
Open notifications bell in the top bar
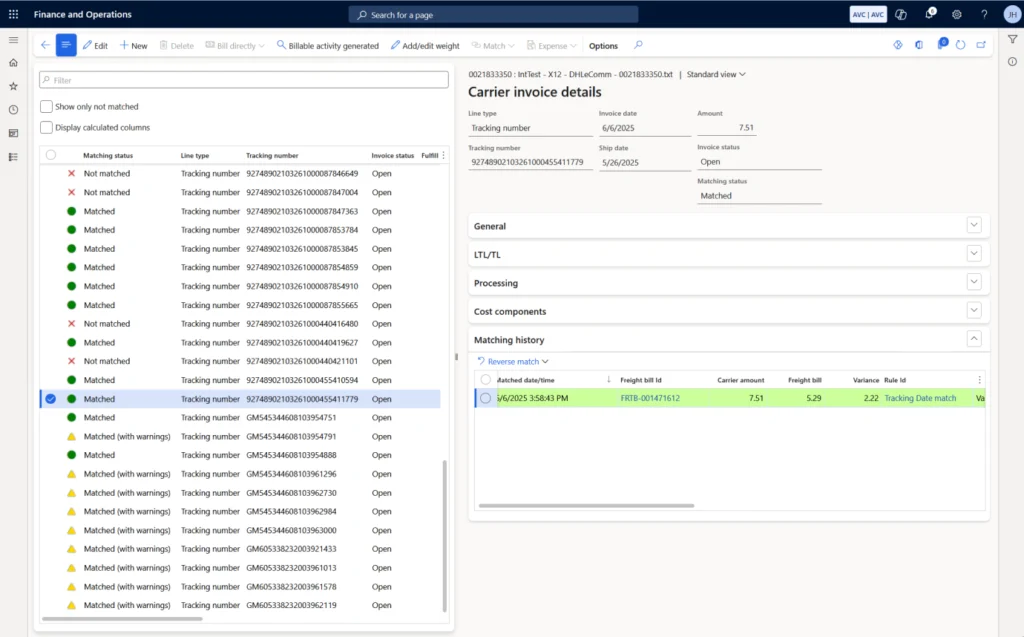(x=929, y=14)
